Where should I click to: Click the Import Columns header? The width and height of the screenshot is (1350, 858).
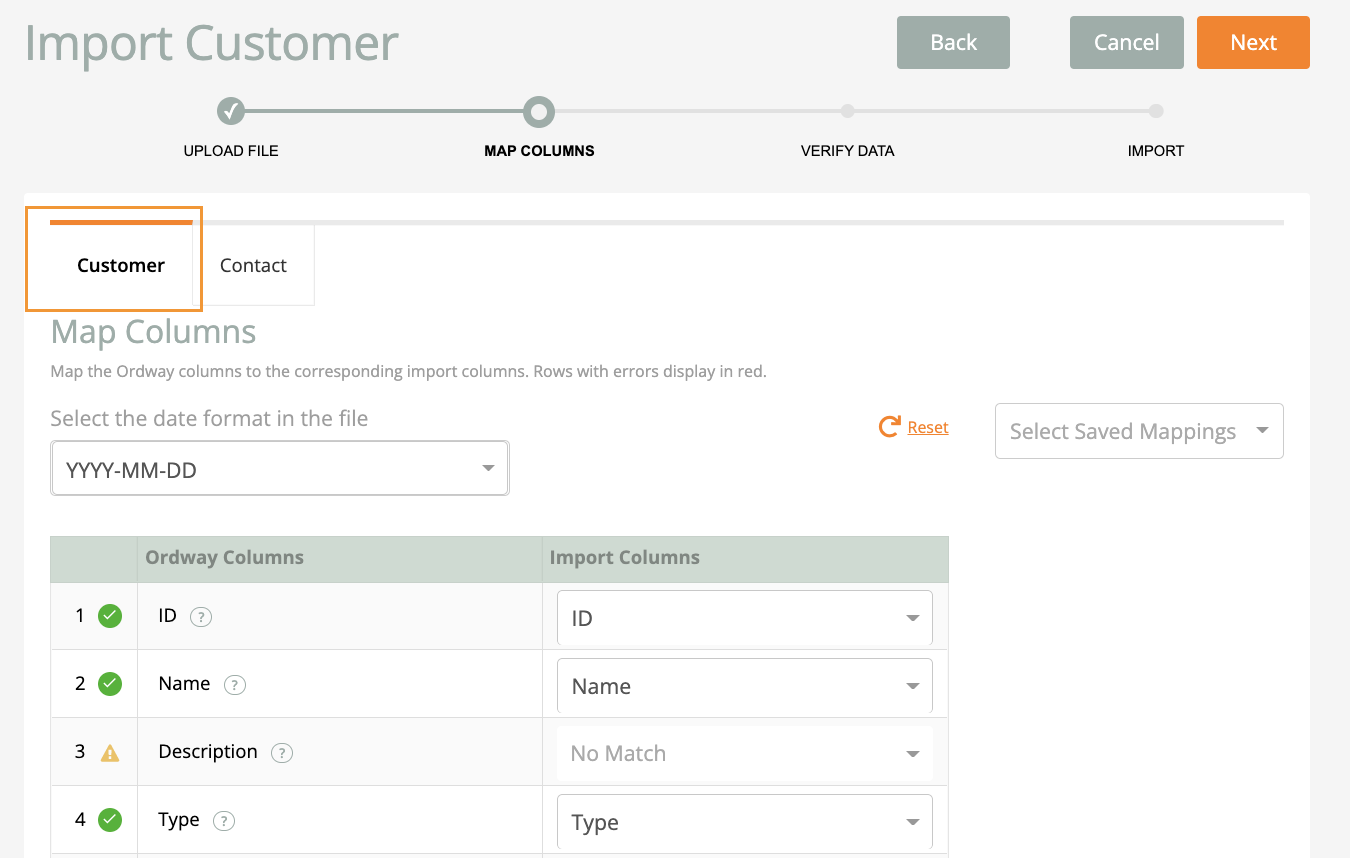[x=625, y=558]
